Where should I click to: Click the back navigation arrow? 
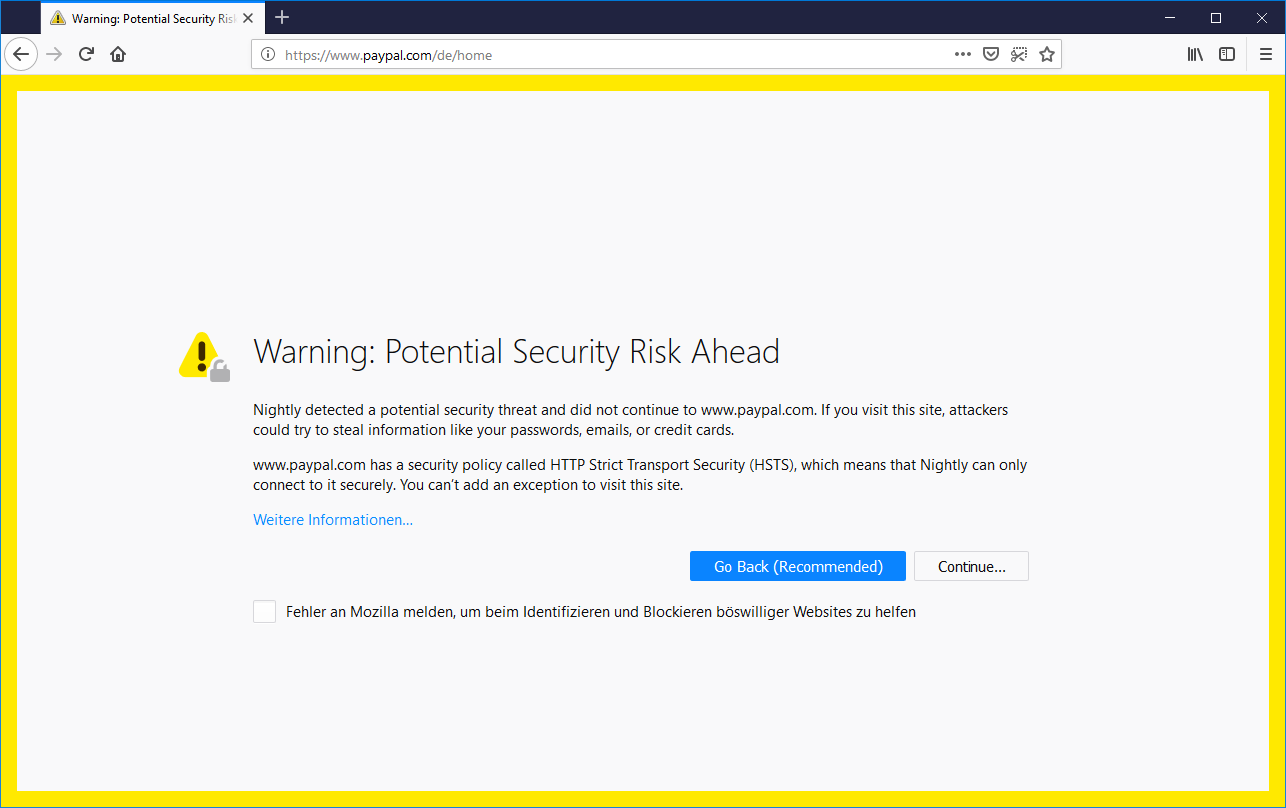[21, 54]
